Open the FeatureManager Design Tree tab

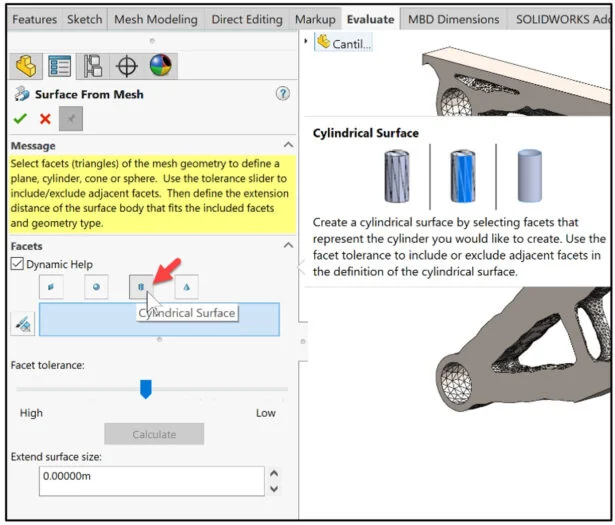pyautogui.click(x=25, y=66)
